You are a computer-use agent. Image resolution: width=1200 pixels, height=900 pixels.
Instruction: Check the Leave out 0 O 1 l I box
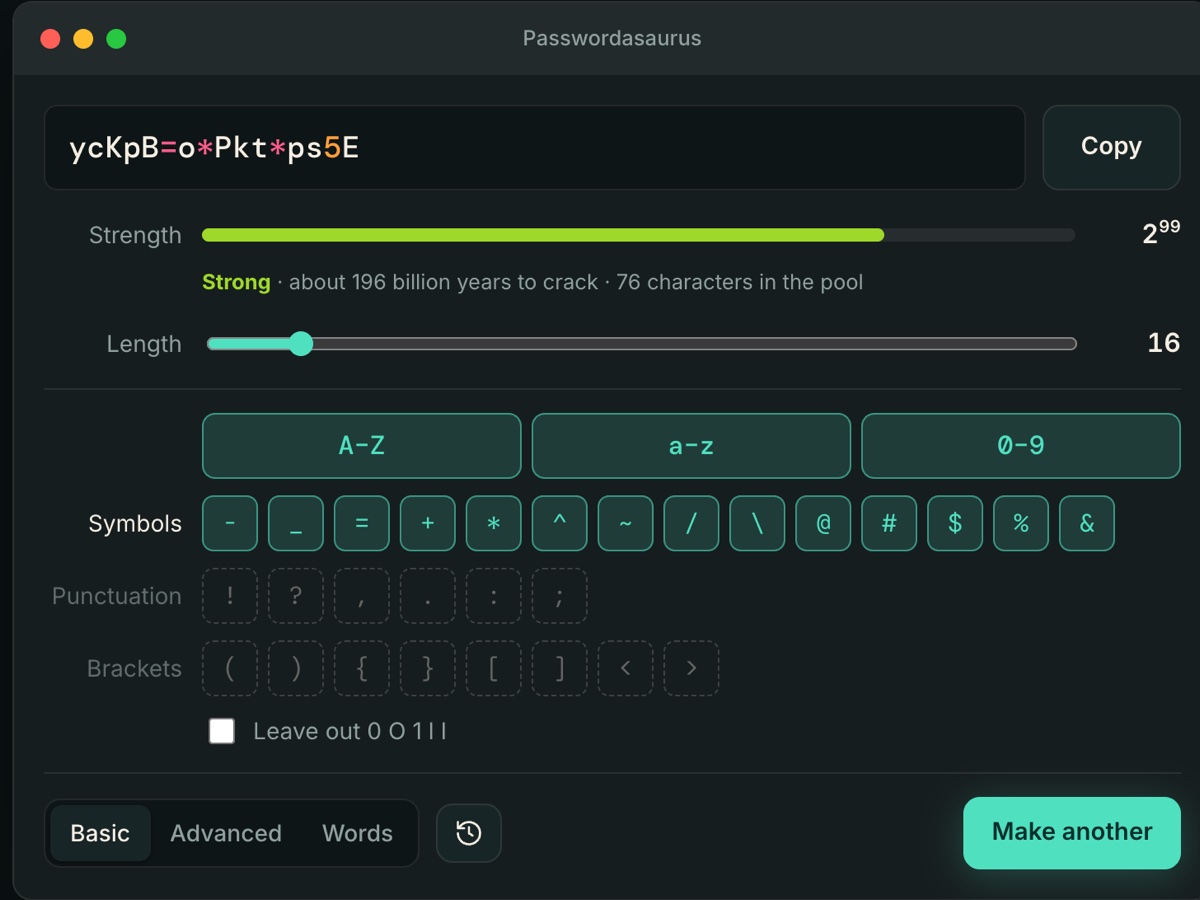[222, 731]
